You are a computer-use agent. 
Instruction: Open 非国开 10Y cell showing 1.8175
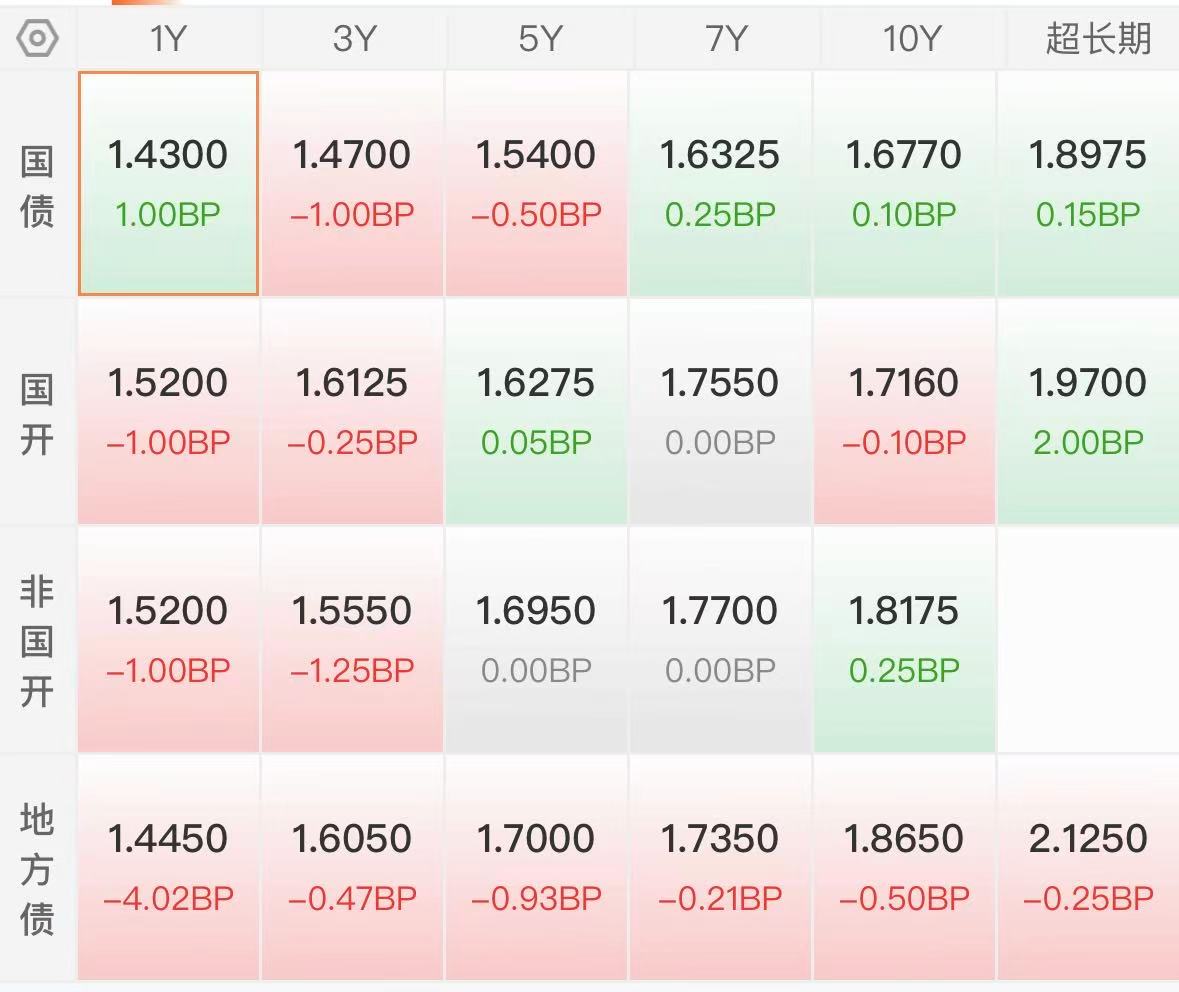(x=904, y=639)
